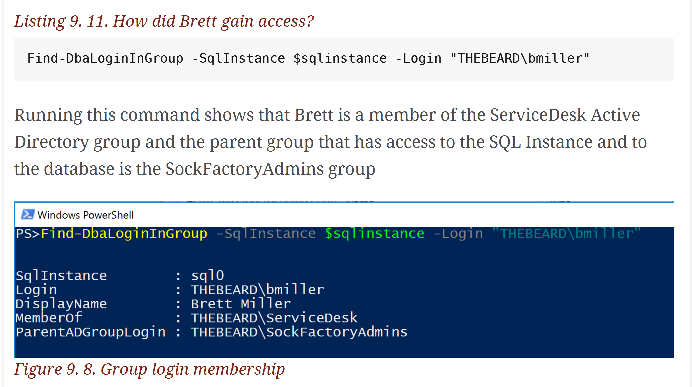The width and height of the screenshot is (692, 387).
Task: Click the 'SqlInstance' property name in output
Action: [x=61, y=276]
